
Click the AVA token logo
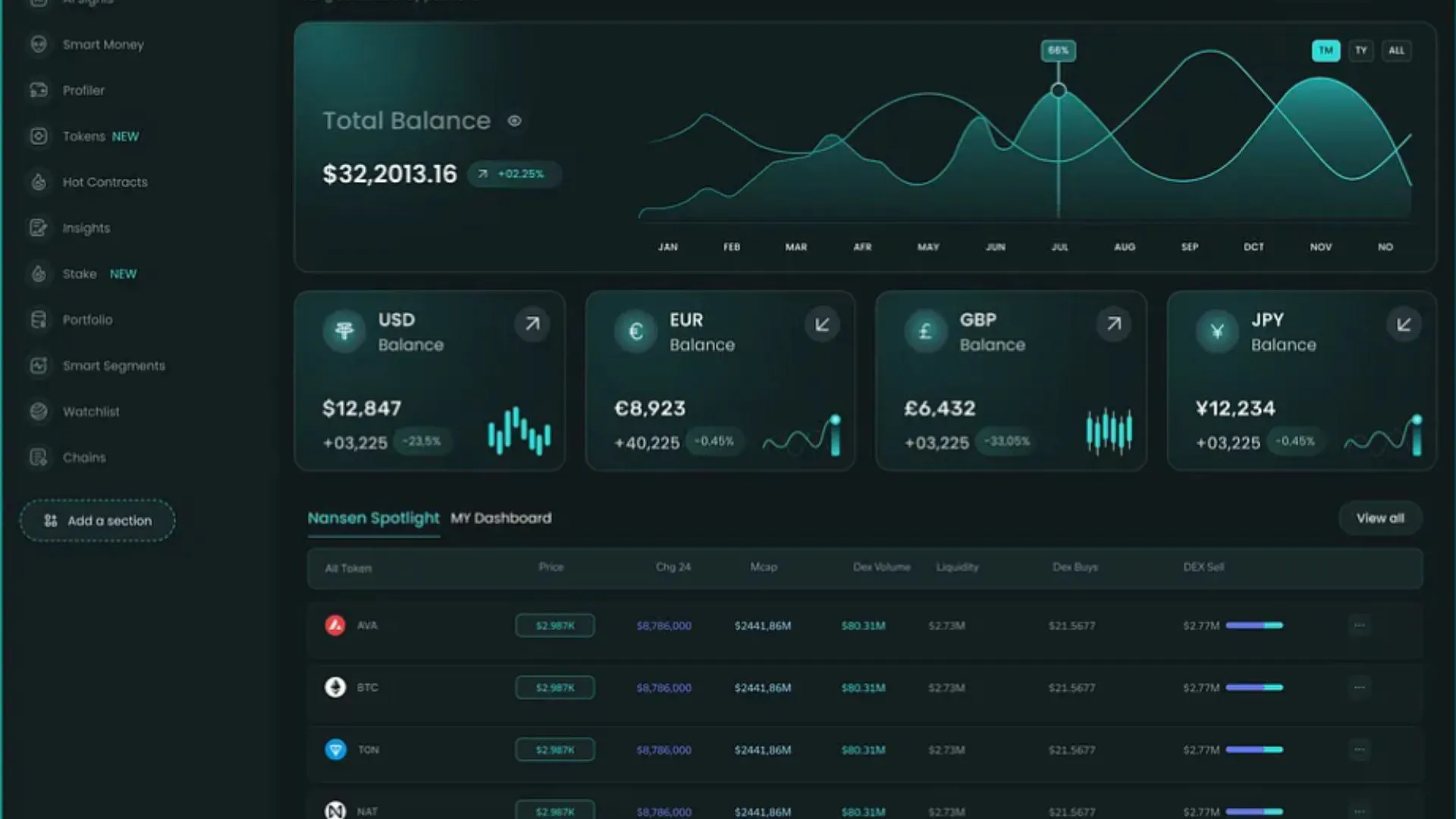335,625
